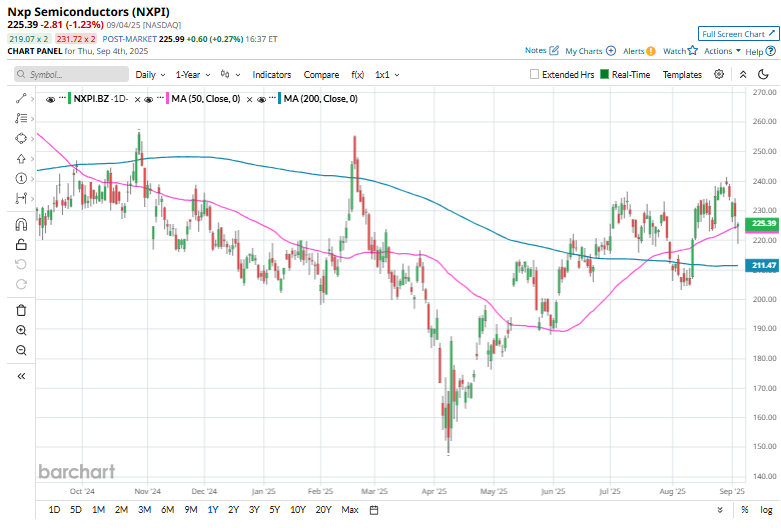Open the Fibonacci/list annotation tool

21,119
